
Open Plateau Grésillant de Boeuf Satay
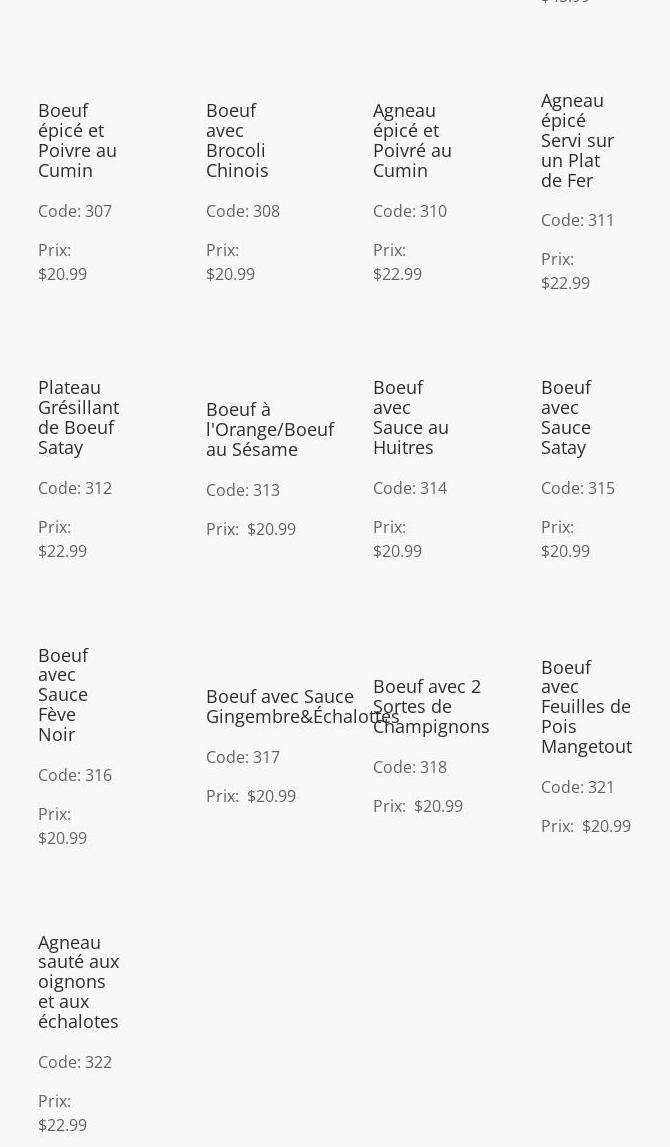[x=78, y=418]
